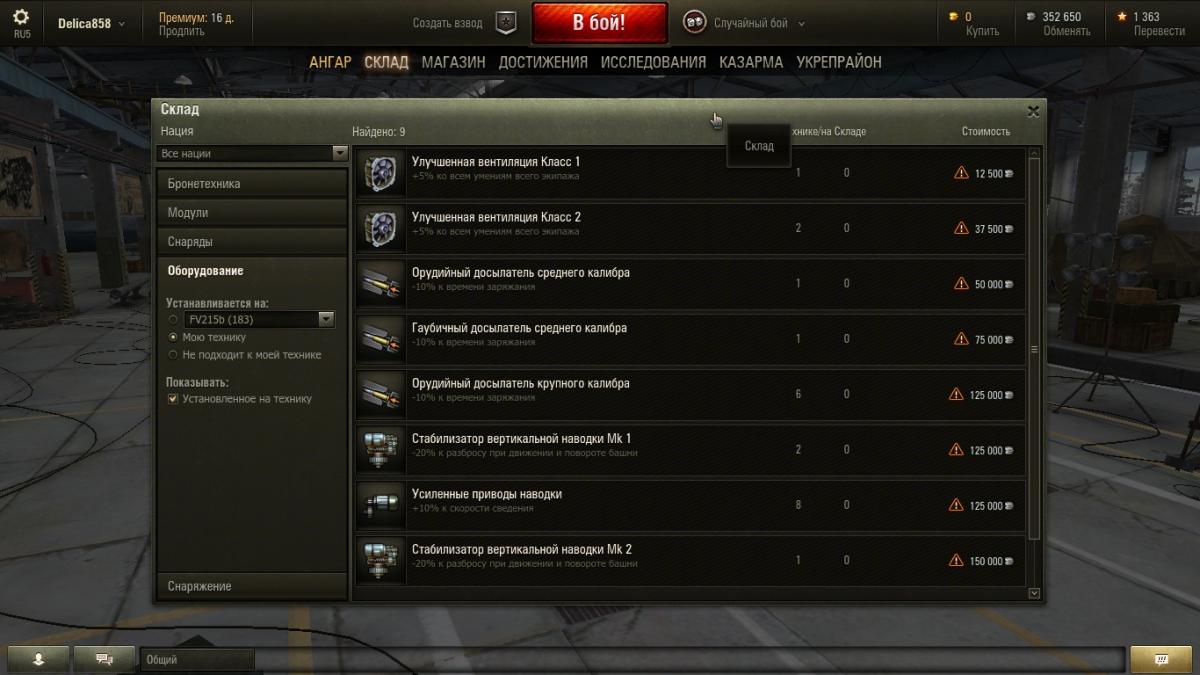This screenshot has width=1200, height=675.
Task: Choose the Не подходит к моей технике option
Action: tap(174, 355)
